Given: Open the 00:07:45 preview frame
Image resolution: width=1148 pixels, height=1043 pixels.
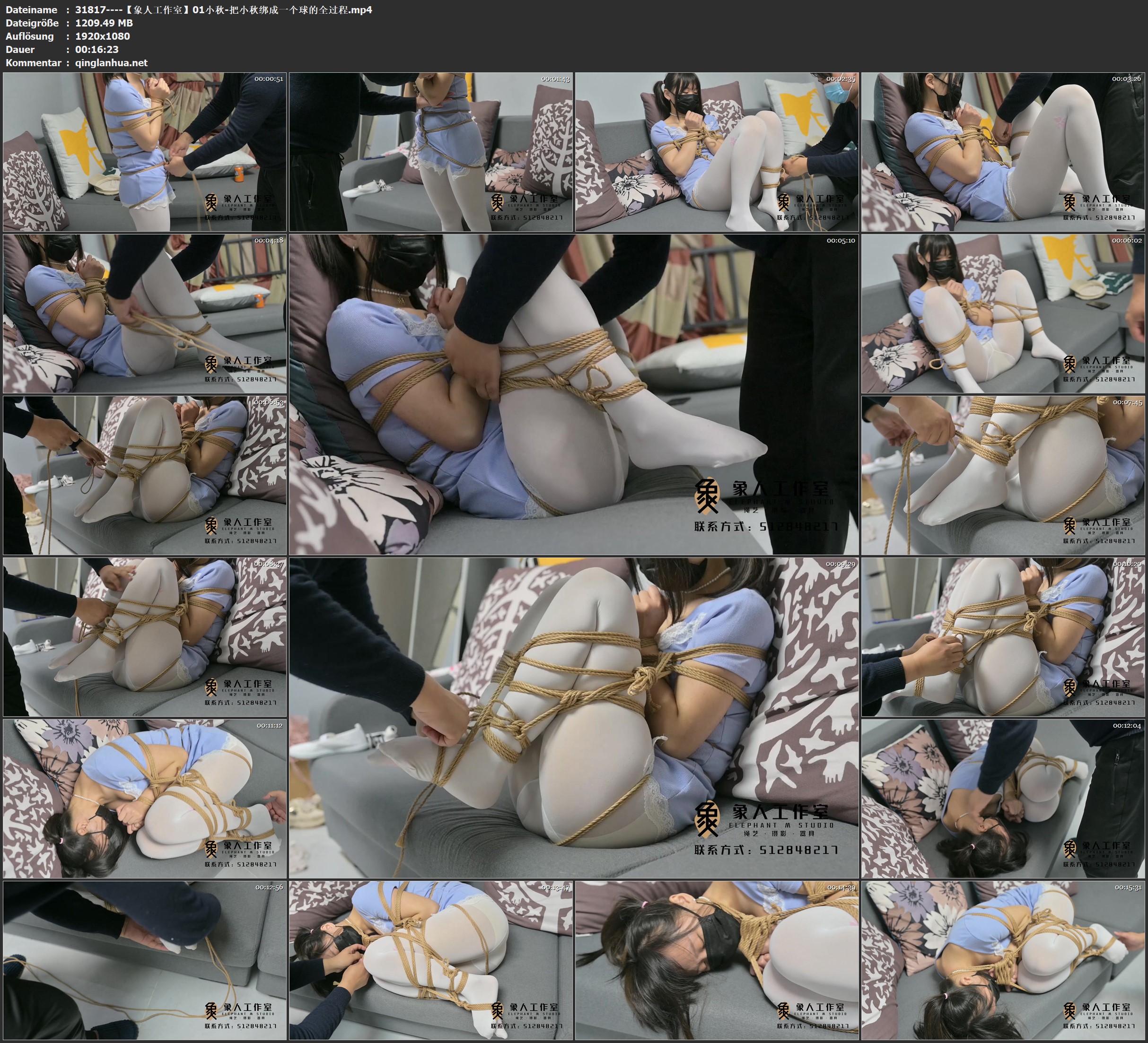Looking at the screenshot, I should click(1003, 475).
